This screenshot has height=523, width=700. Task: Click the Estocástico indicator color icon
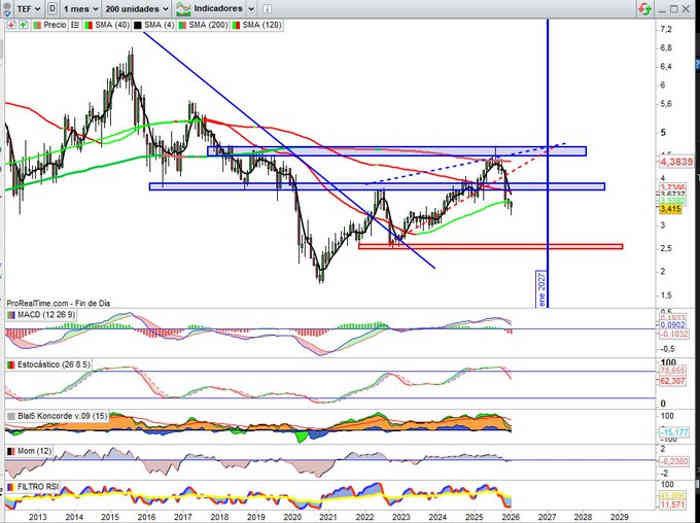click(11, 365)
